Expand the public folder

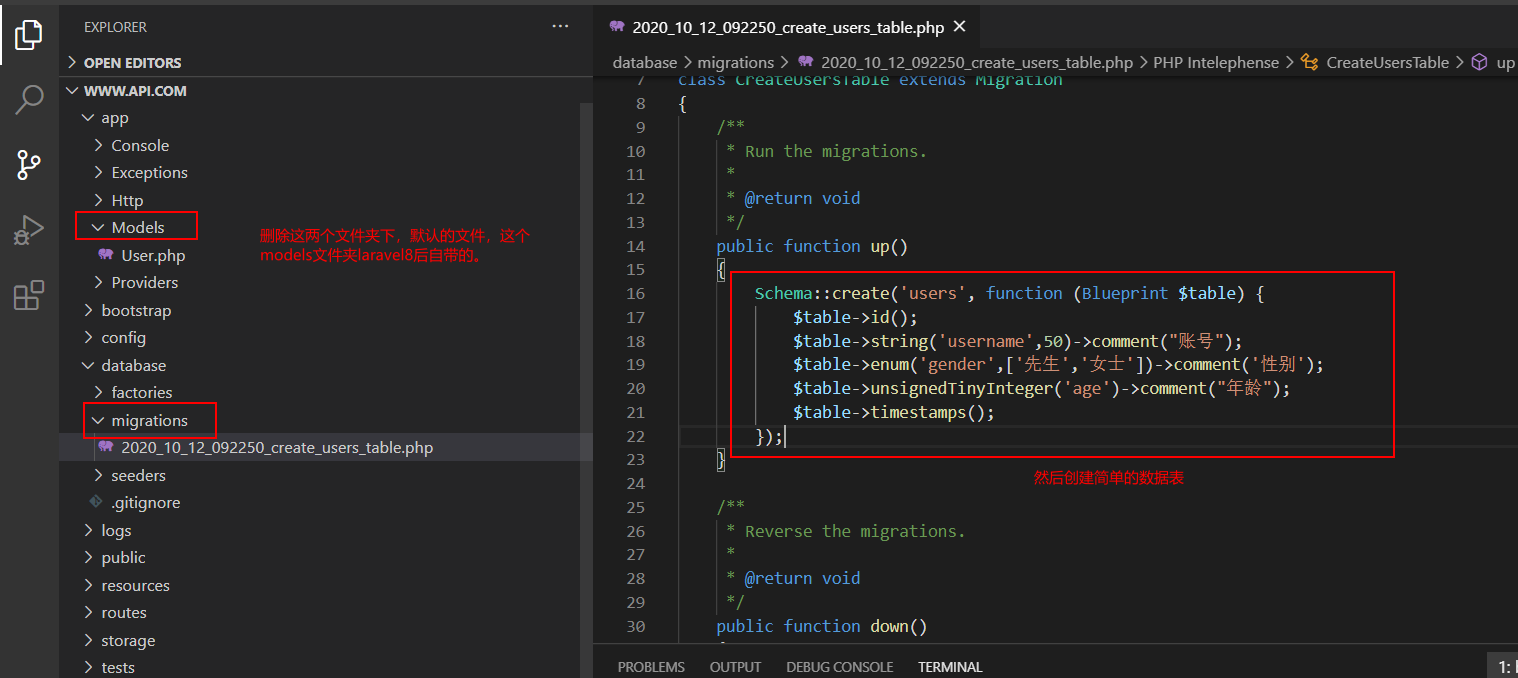tap(88, 557)
